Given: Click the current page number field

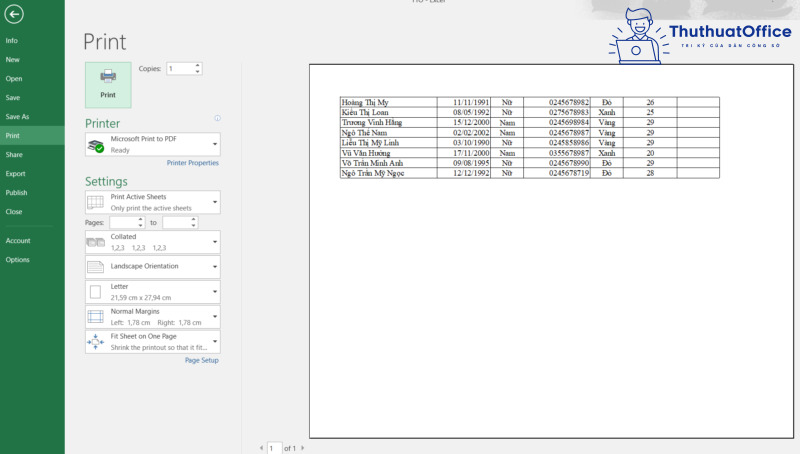Looking at the screenshot, I should 274,448.
